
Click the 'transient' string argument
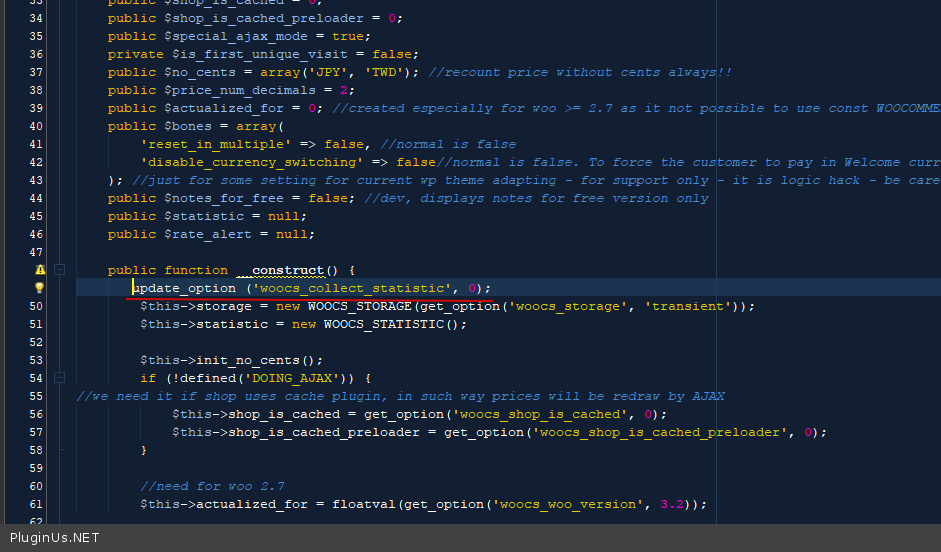(691, 306)
